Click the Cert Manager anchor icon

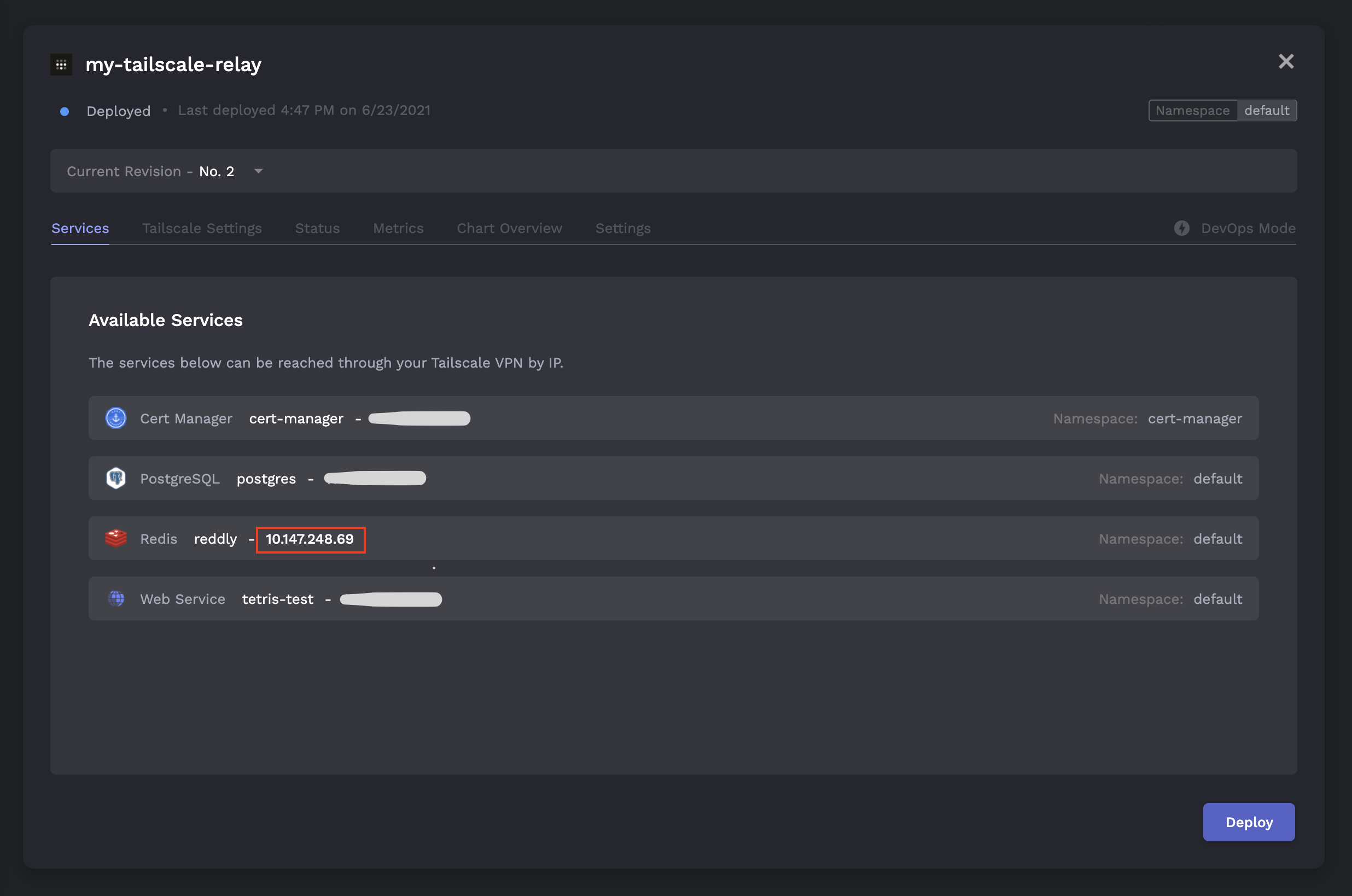coord(116,418)
